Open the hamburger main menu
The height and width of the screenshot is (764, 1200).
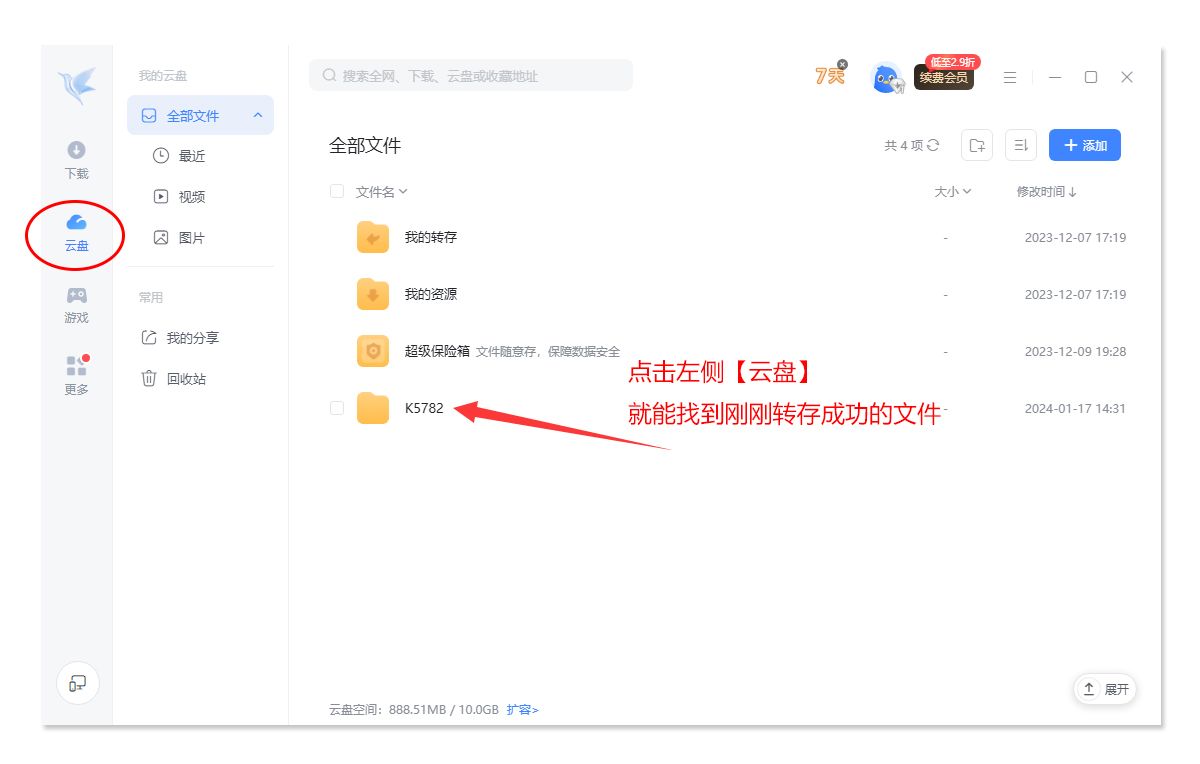click(x=1010, y=77)
